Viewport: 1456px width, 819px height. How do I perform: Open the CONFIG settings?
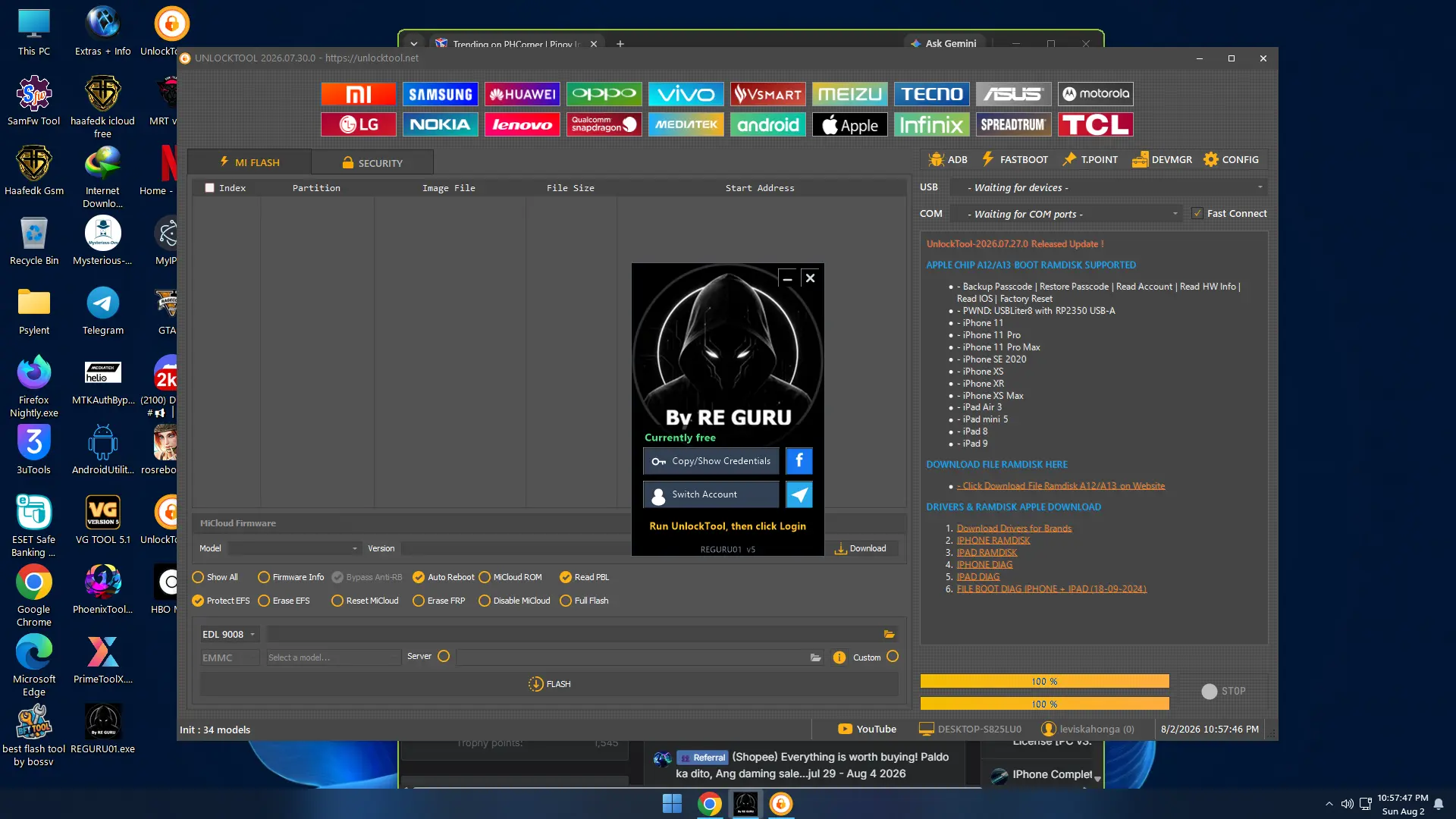(x=1231, y=159)
